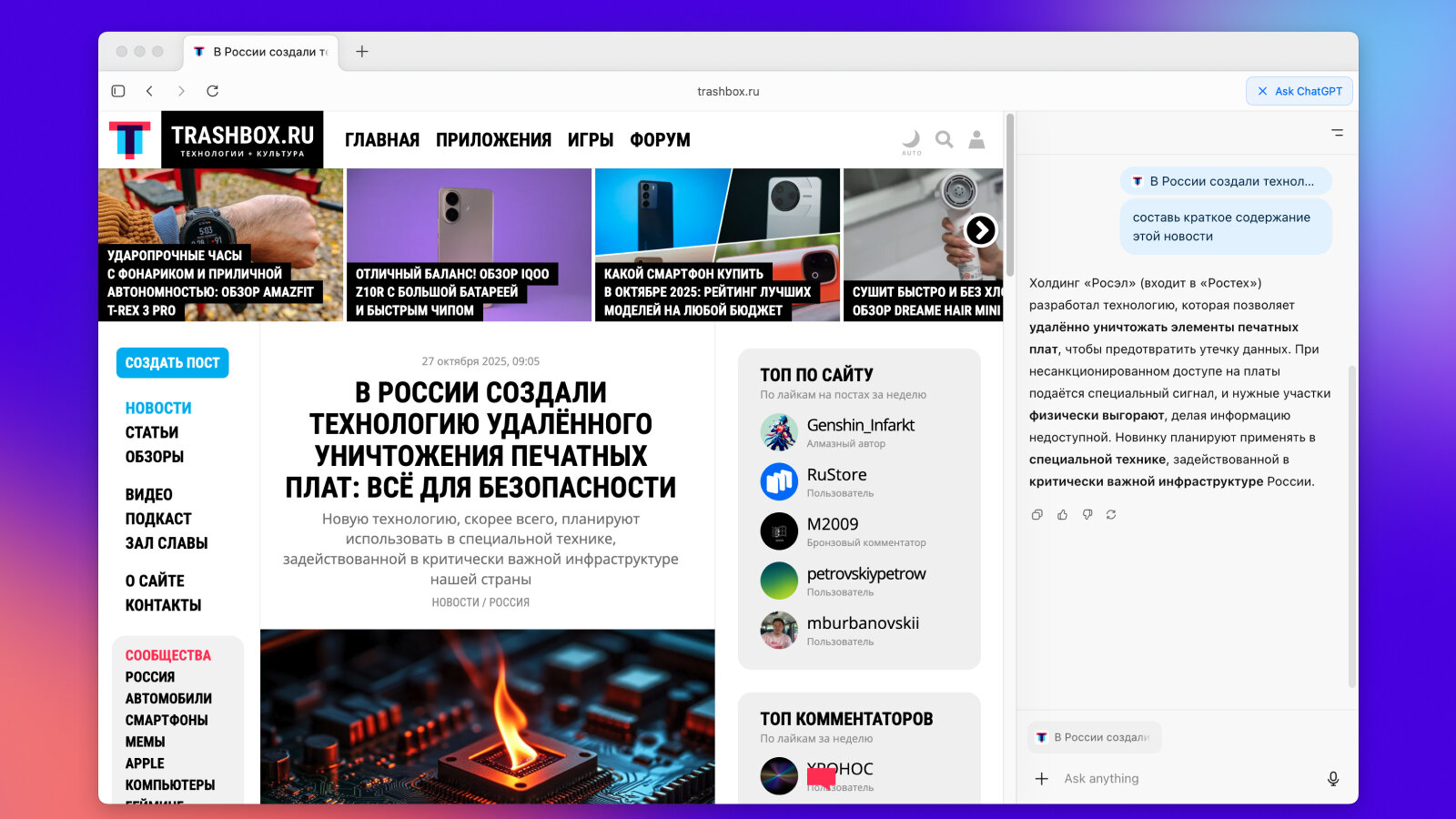The width and height of the screenshot is (1456, 819).
Task: Open the burning chip article image
Action: coord(488,716)
